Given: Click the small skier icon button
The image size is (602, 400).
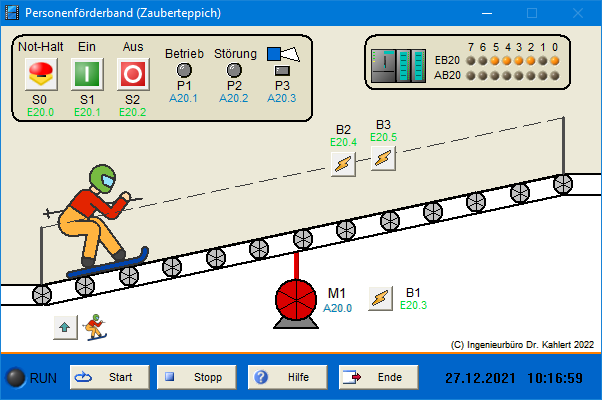Looking at the screenshot, I should (95, 326).
